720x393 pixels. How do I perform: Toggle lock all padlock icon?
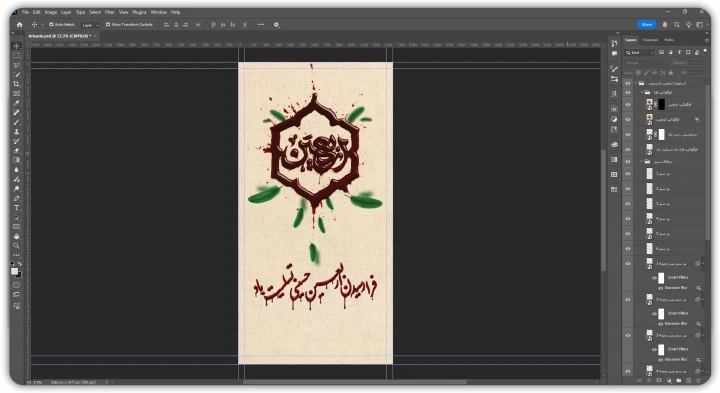click(x=671, y=73)
